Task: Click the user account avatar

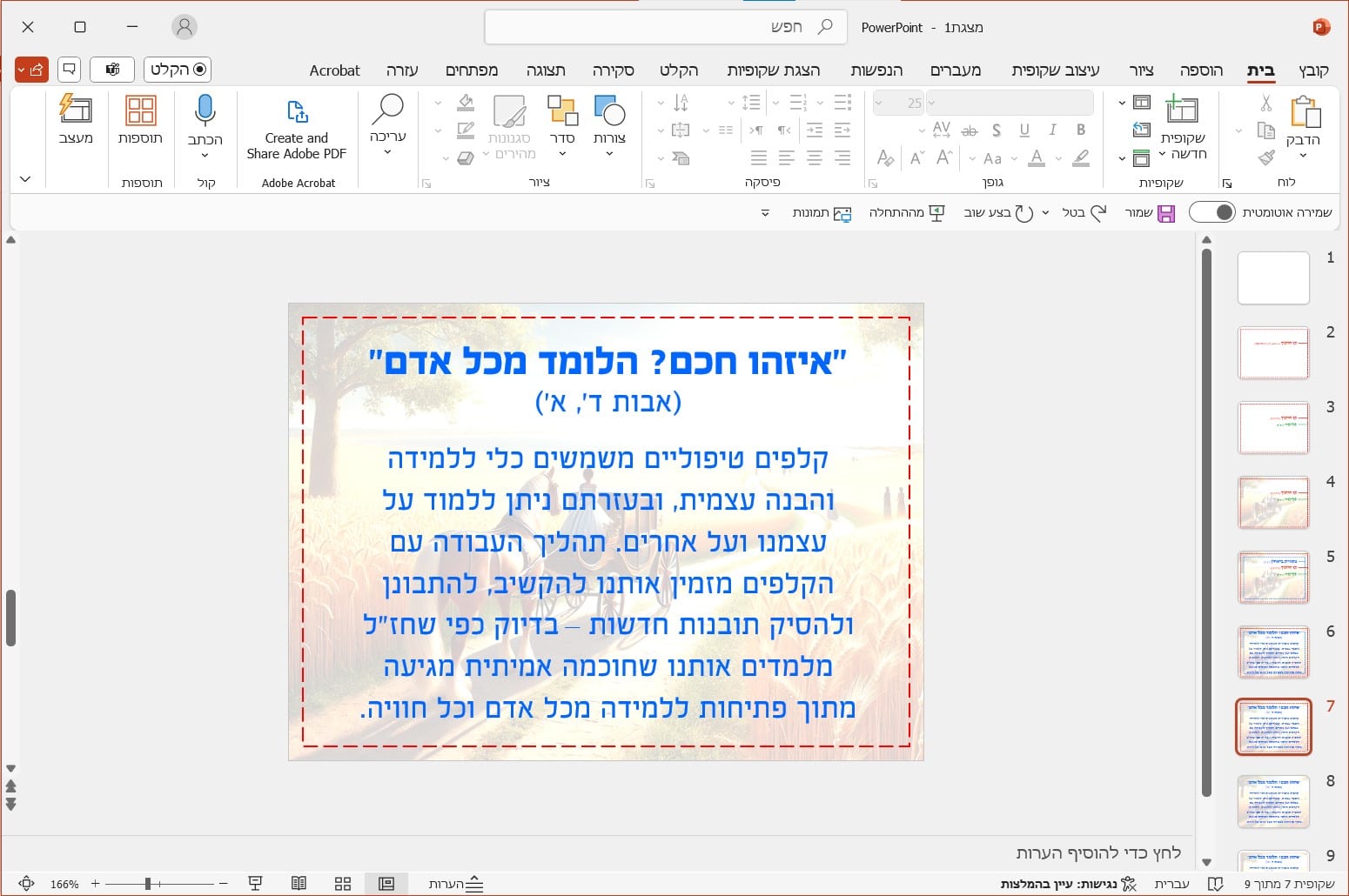Action: pyautogui.click(x=185, y=27)
